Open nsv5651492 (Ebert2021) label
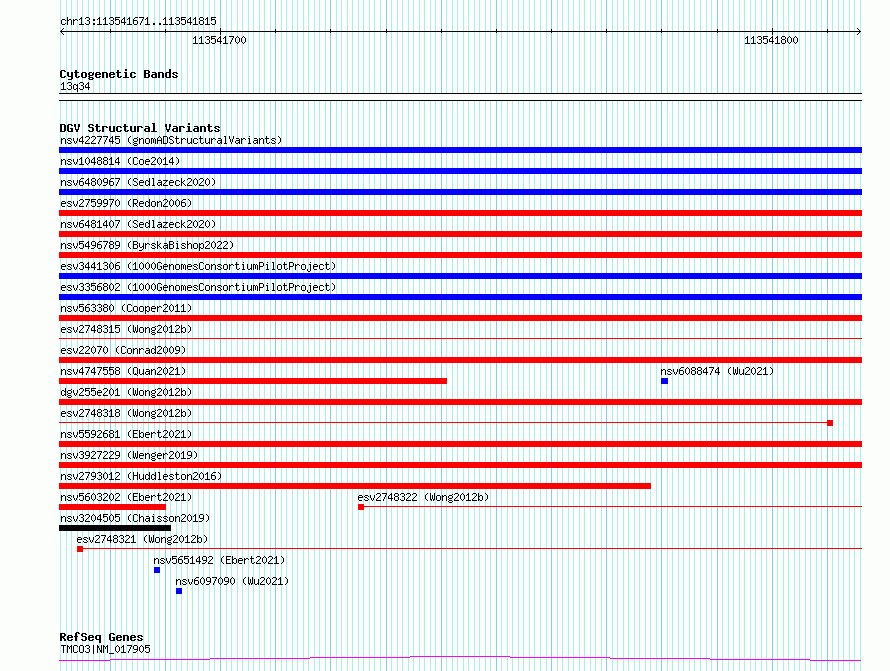Image resolution: width=890 pixels, height=671 pixels. coord(219,560)
